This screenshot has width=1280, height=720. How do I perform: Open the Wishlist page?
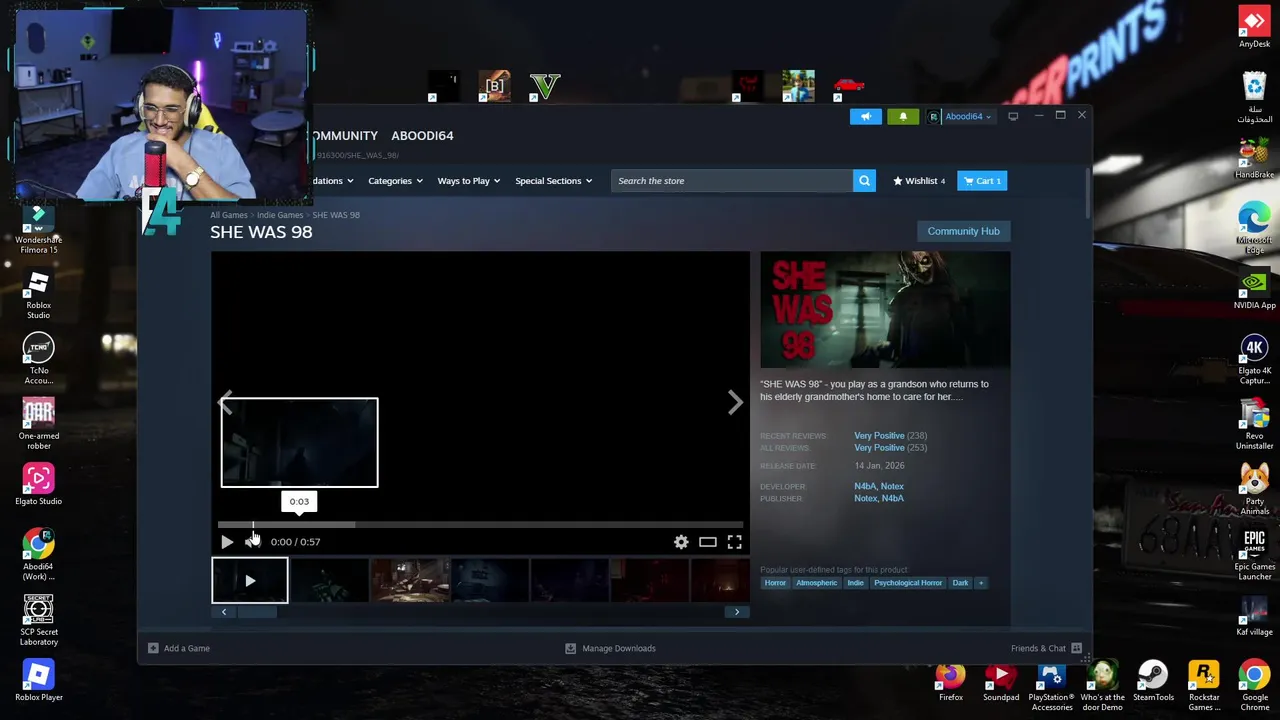(919, 181)
